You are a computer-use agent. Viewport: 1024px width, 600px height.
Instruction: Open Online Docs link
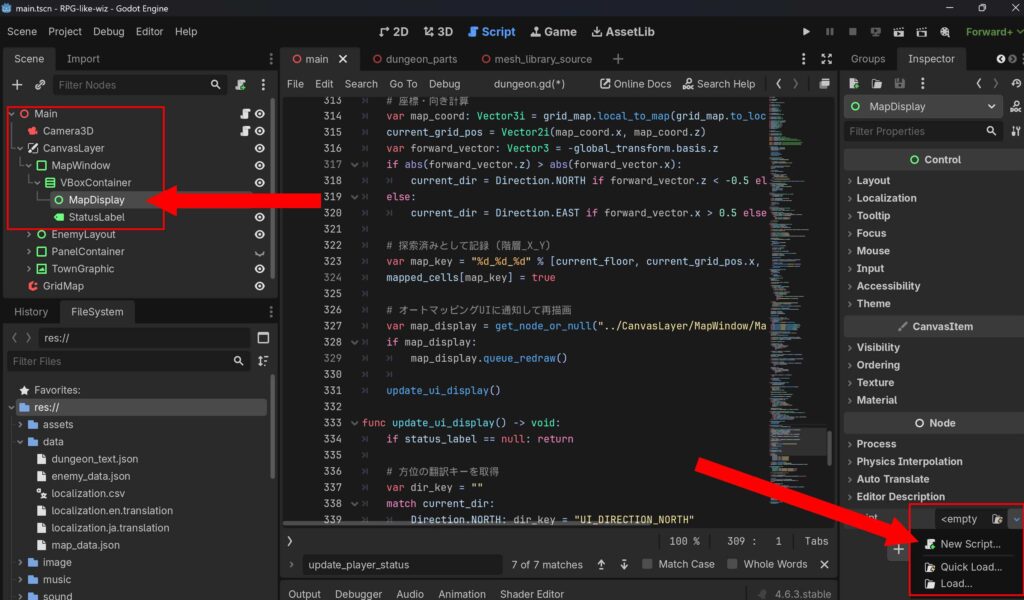[x=635, y=84]
